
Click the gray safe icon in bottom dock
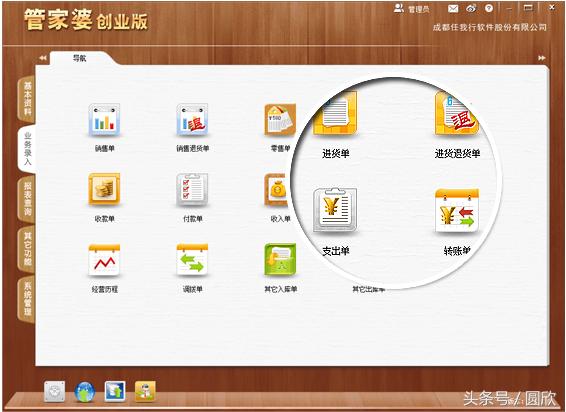coord(55,392)
